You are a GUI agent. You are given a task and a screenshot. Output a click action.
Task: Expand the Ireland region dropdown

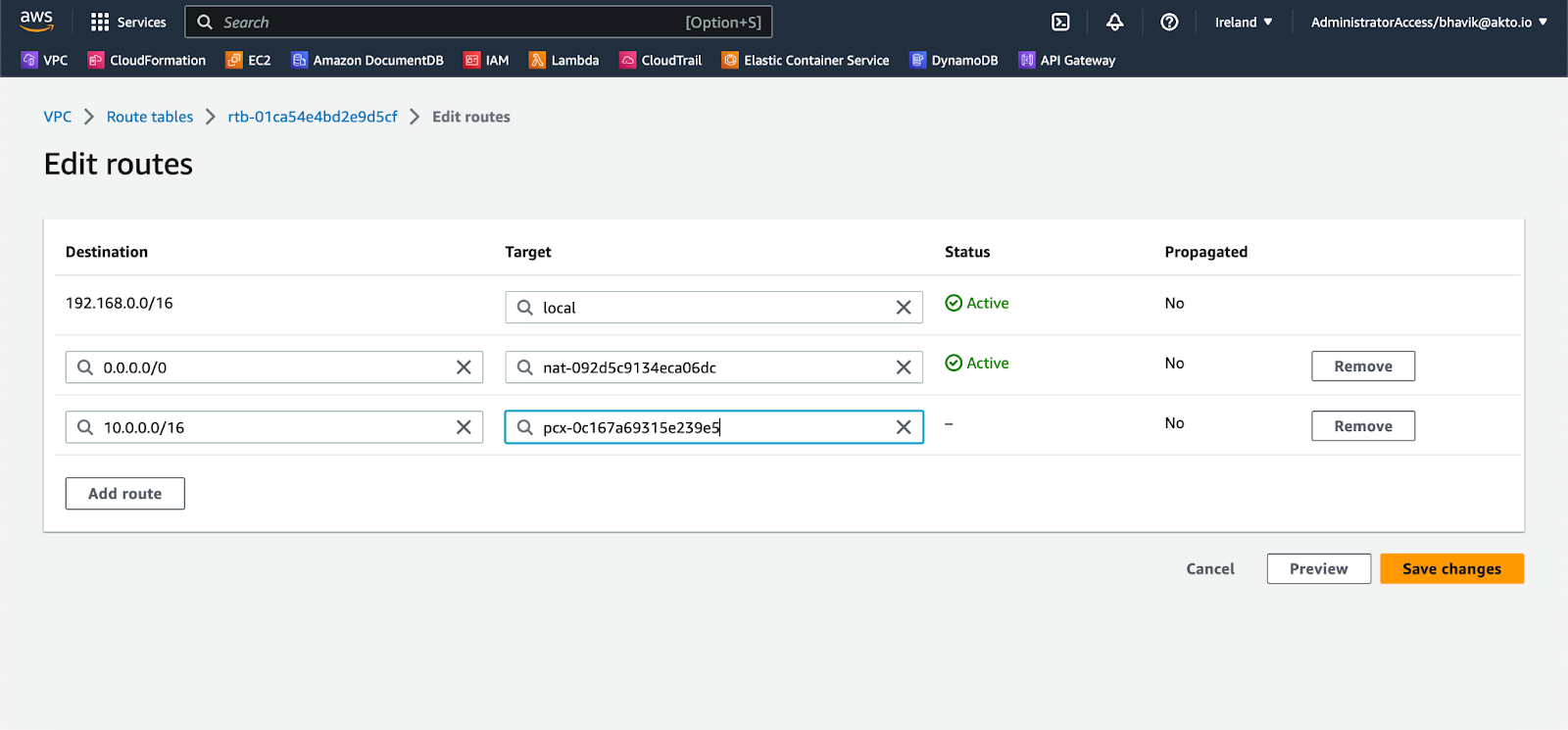pos(1243,22)
